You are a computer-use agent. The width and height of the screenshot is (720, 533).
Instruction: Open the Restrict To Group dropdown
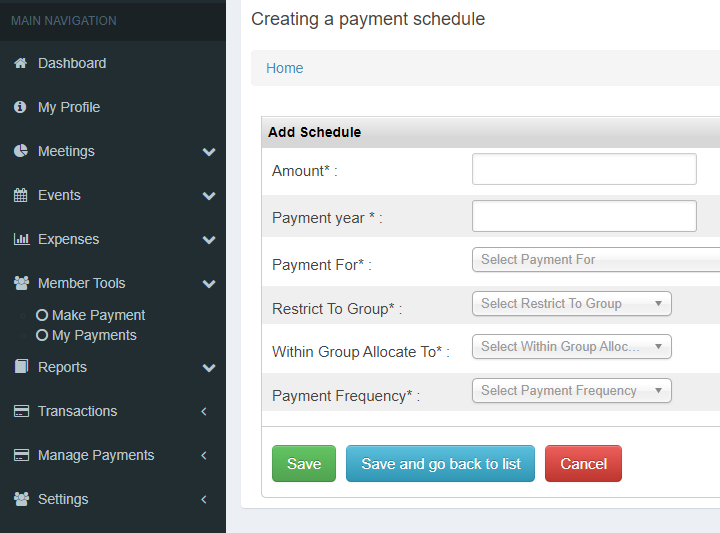coord(572,303)
